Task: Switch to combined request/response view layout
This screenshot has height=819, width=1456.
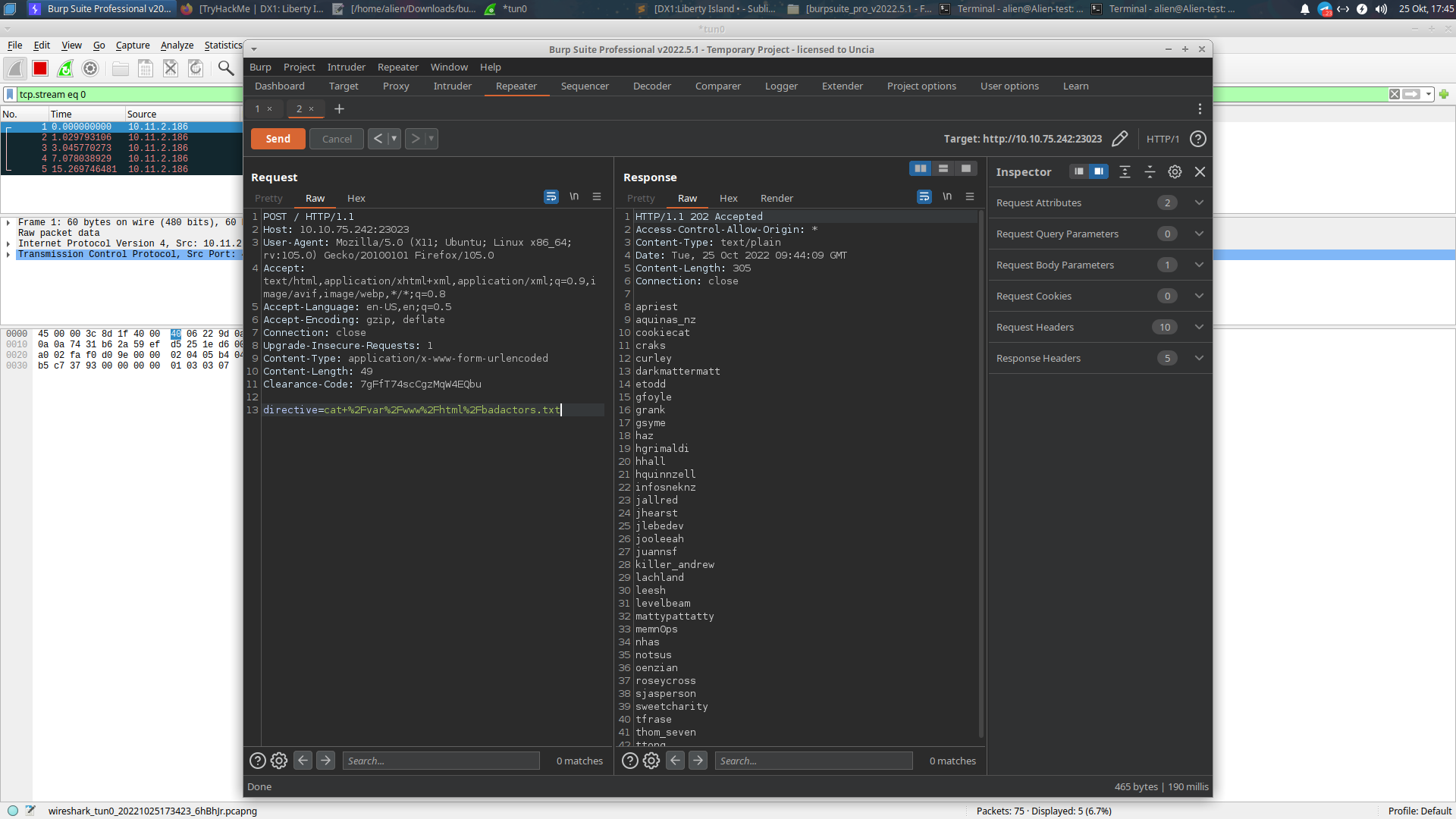Action: tap(966, 168)
